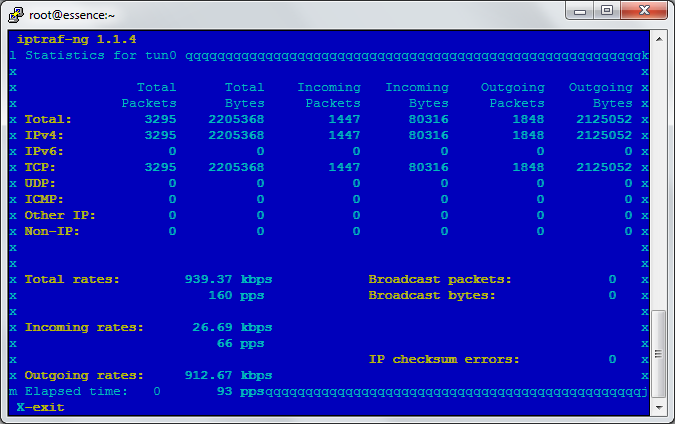Minimize the PuTTY terminal window
675x424 pixels.
point(581,10)
